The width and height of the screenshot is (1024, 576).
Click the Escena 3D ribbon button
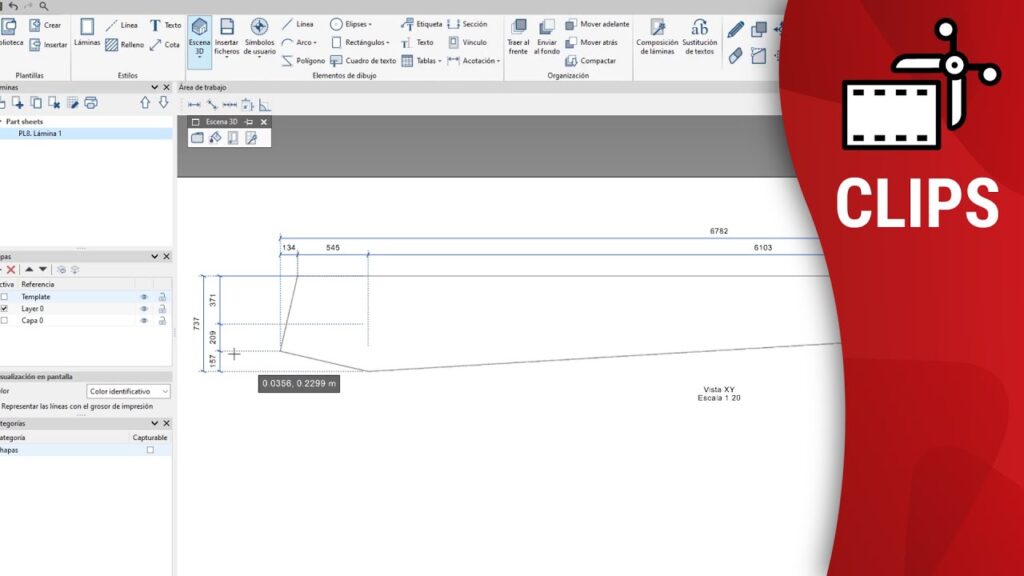200,36
